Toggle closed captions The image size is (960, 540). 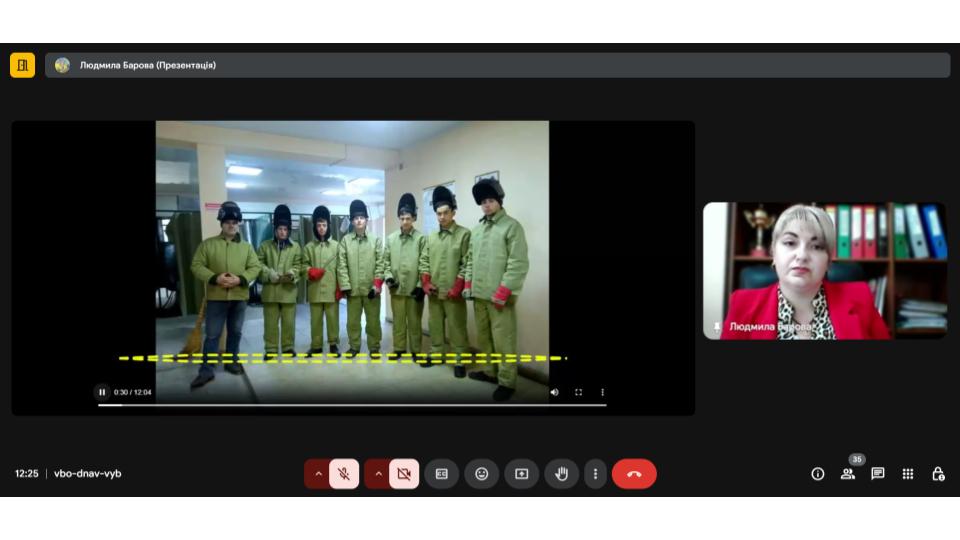(x=441, y=474)
